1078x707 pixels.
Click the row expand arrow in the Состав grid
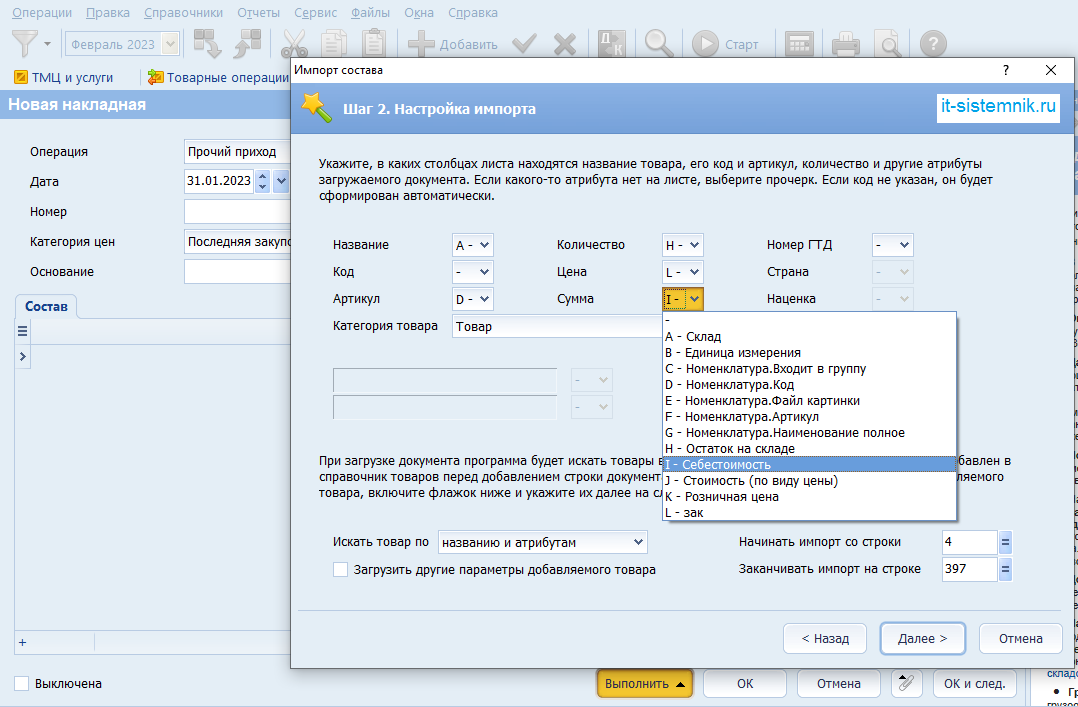[x=22, y=356]
